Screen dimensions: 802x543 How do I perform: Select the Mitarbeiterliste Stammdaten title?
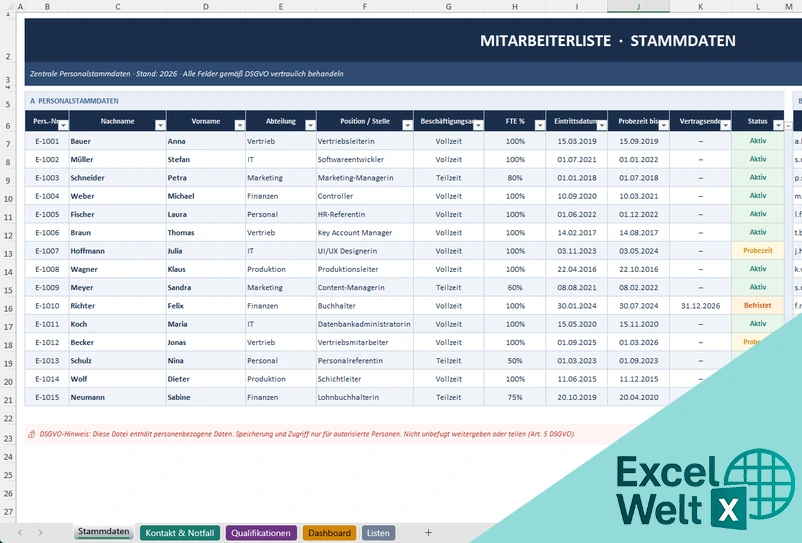(x=608, y=41)
